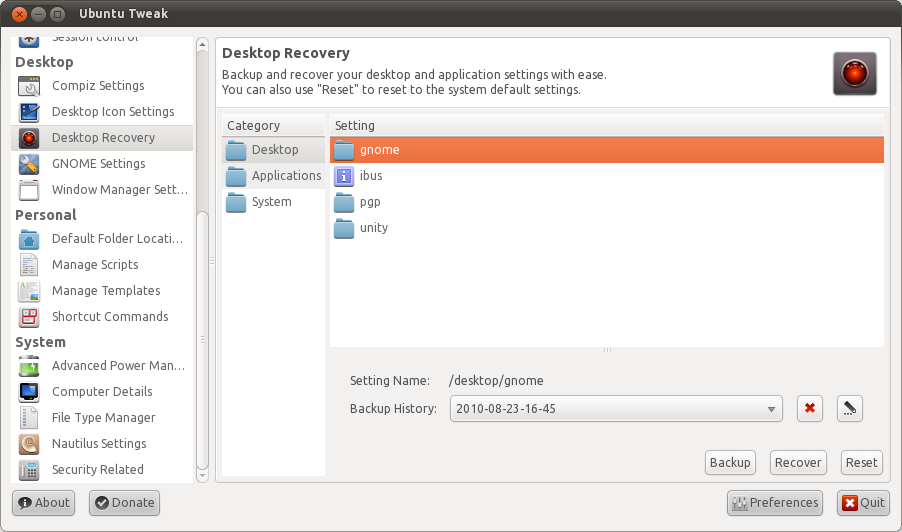The height and width of the screenshot is (532, 902).
Task: Click the Advanced Power Management battery icon
Action: (x=29, y=366)
